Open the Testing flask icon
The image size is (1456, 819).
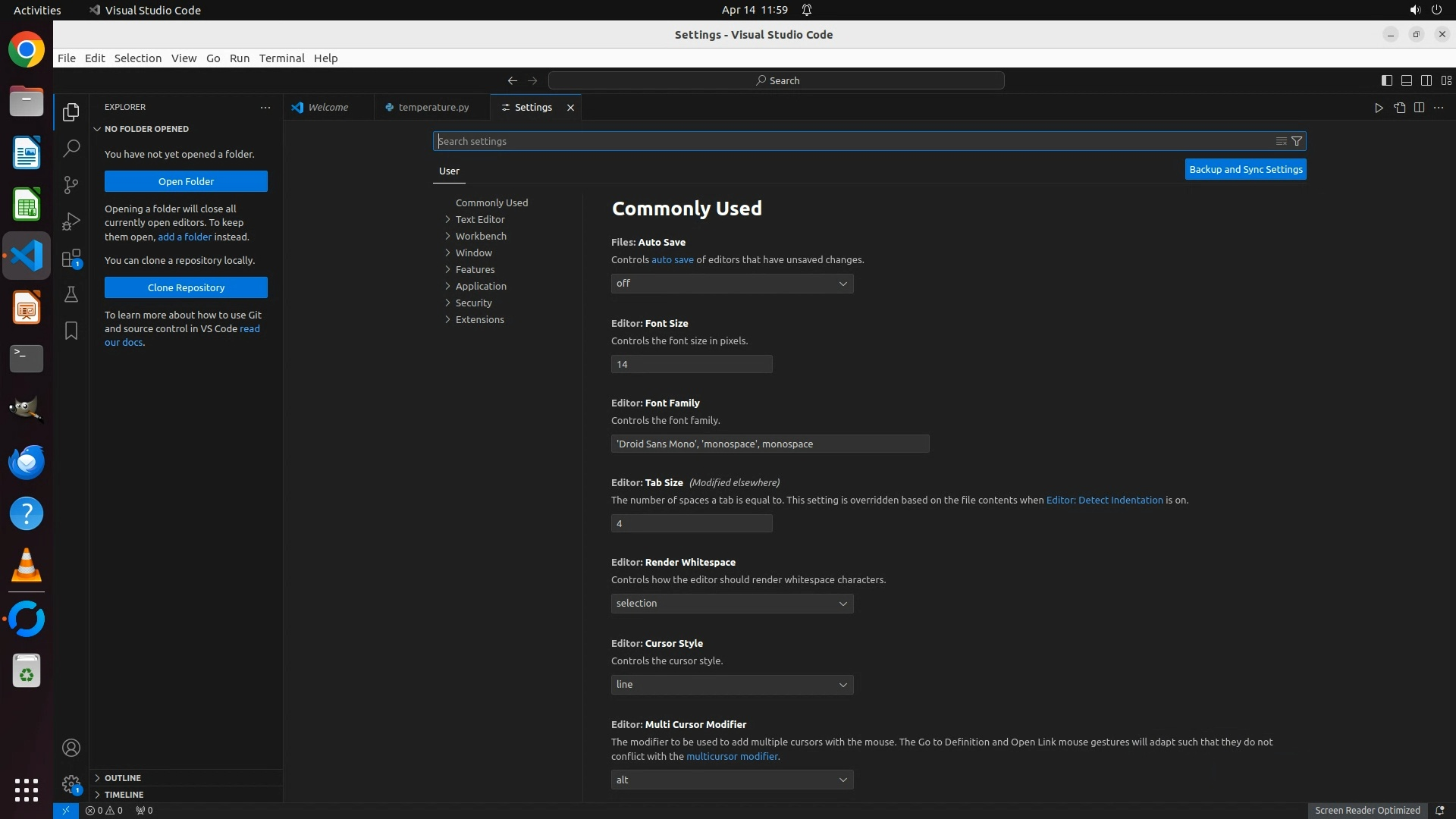point(71,294)
